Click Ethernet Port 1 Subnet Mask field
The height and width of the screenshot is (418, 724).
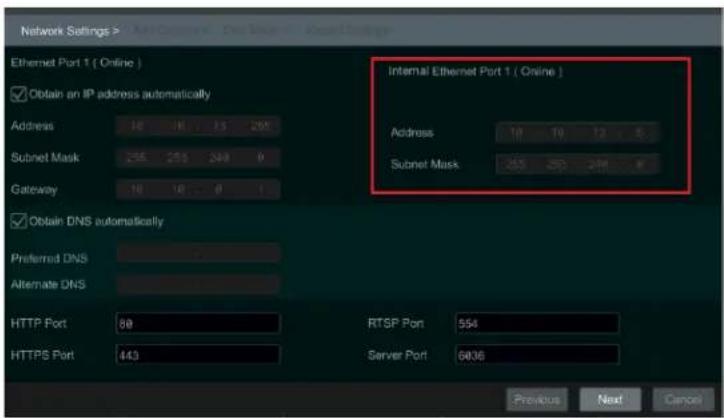[x=198, y=158]
